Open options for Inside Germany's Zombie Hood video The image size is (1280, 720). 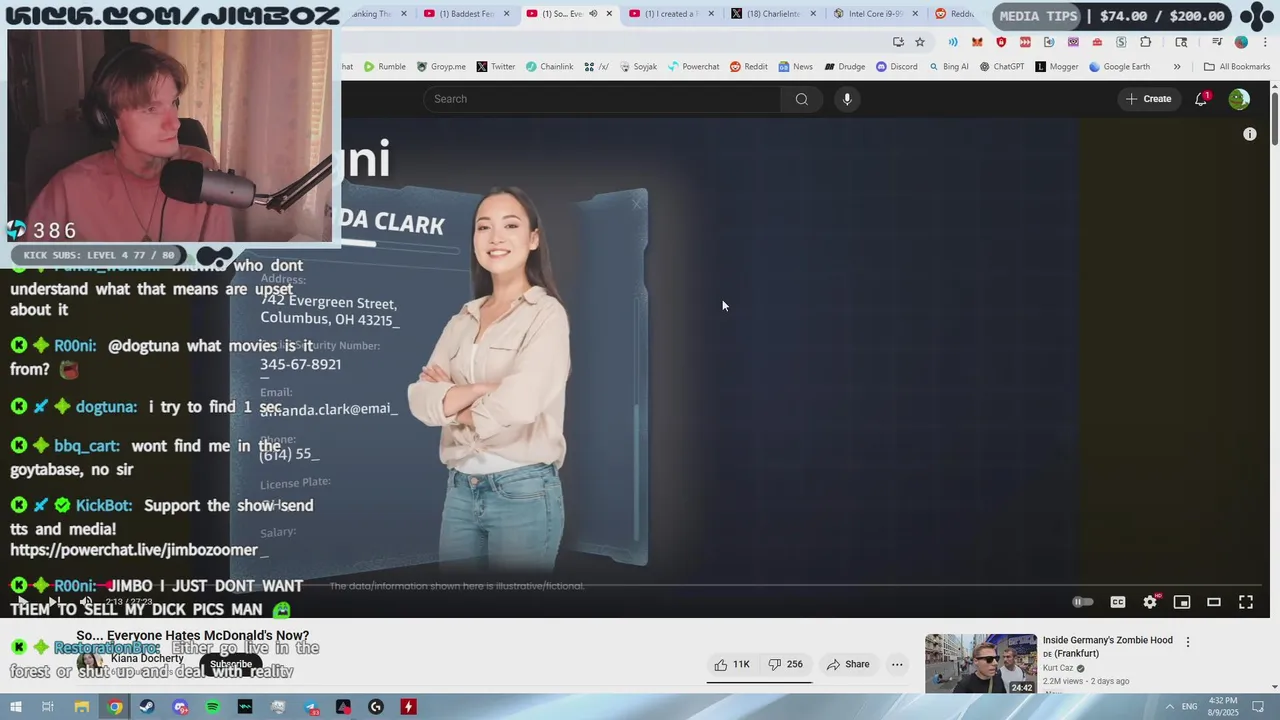(x=1188, y=642)
